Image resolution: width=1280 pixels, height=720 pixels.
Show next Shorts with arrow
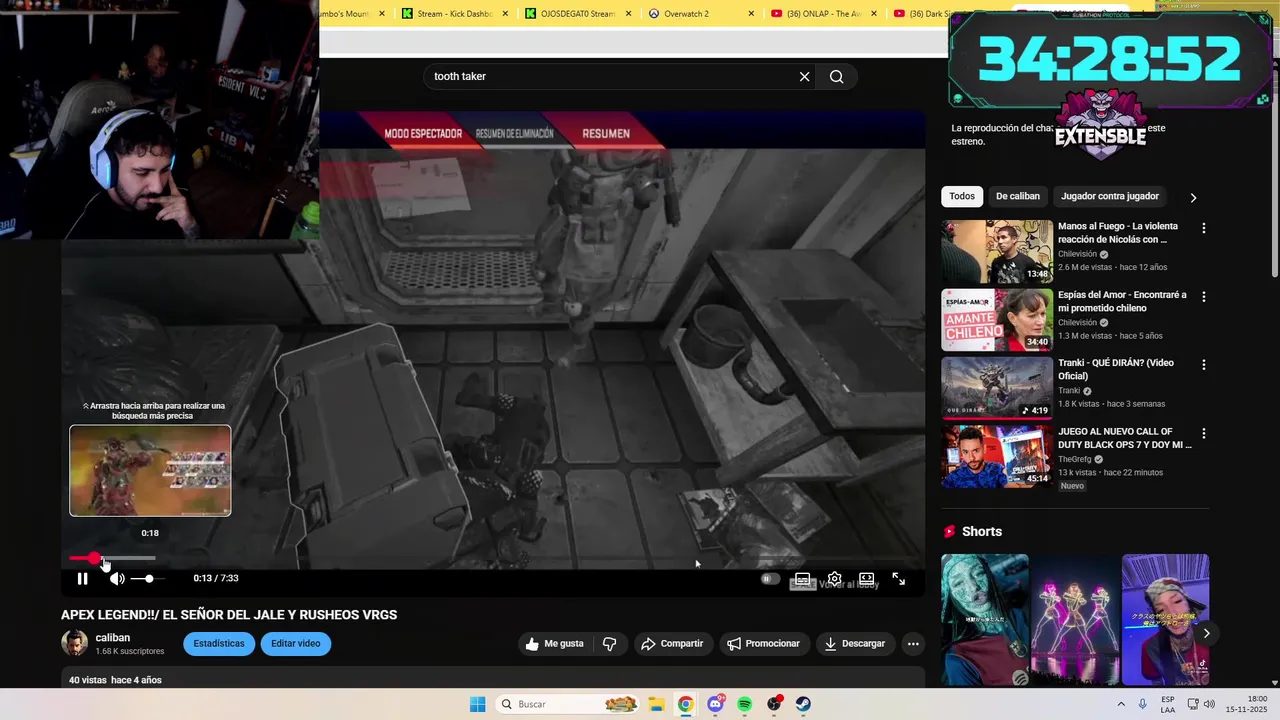pyautogui.click(x=1206, y=633)
